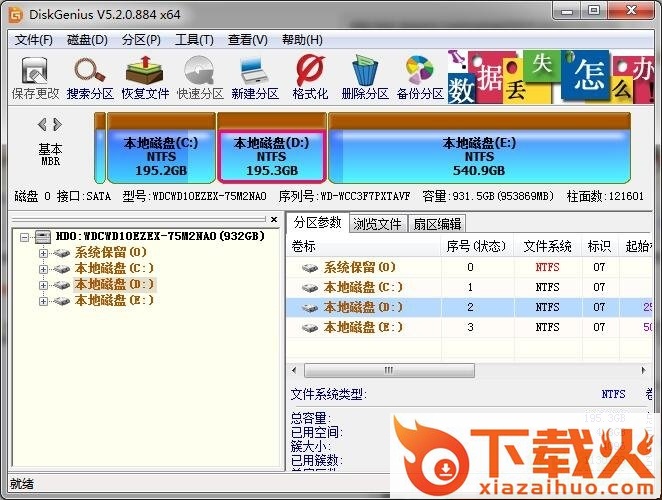Click drive icon of 本地磁盘(D:) table row

[x=310, y=308]
